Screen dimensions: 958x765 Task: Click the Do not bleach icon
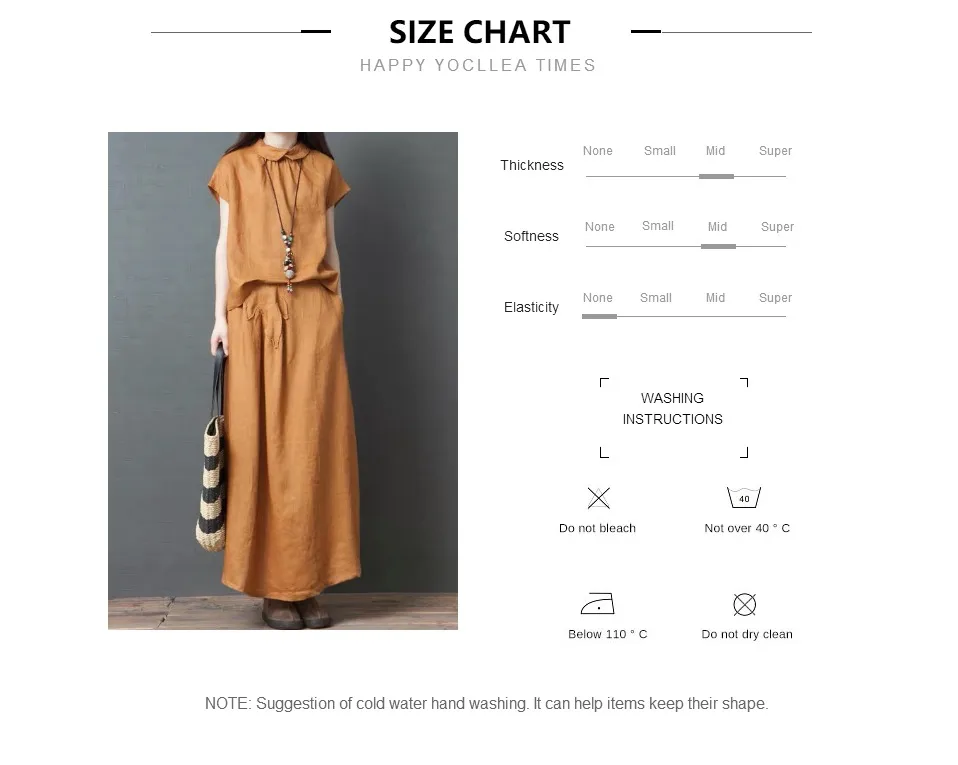[x=598, y=498]
